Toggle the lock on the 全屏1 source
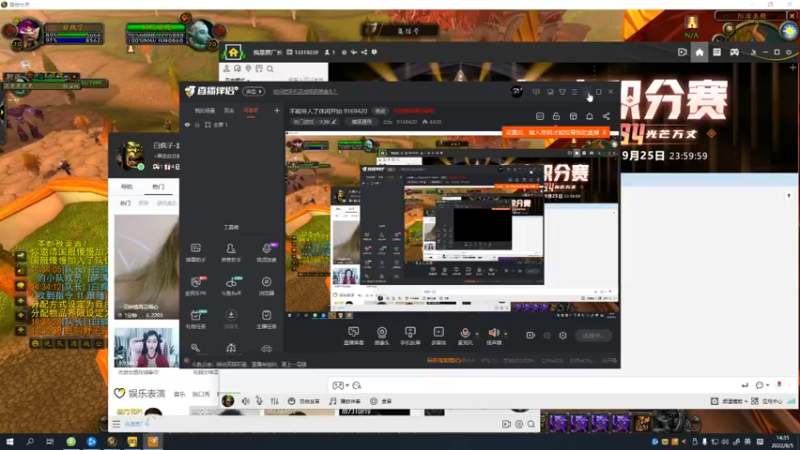800x450 pixels. click(x=197, y=124)
